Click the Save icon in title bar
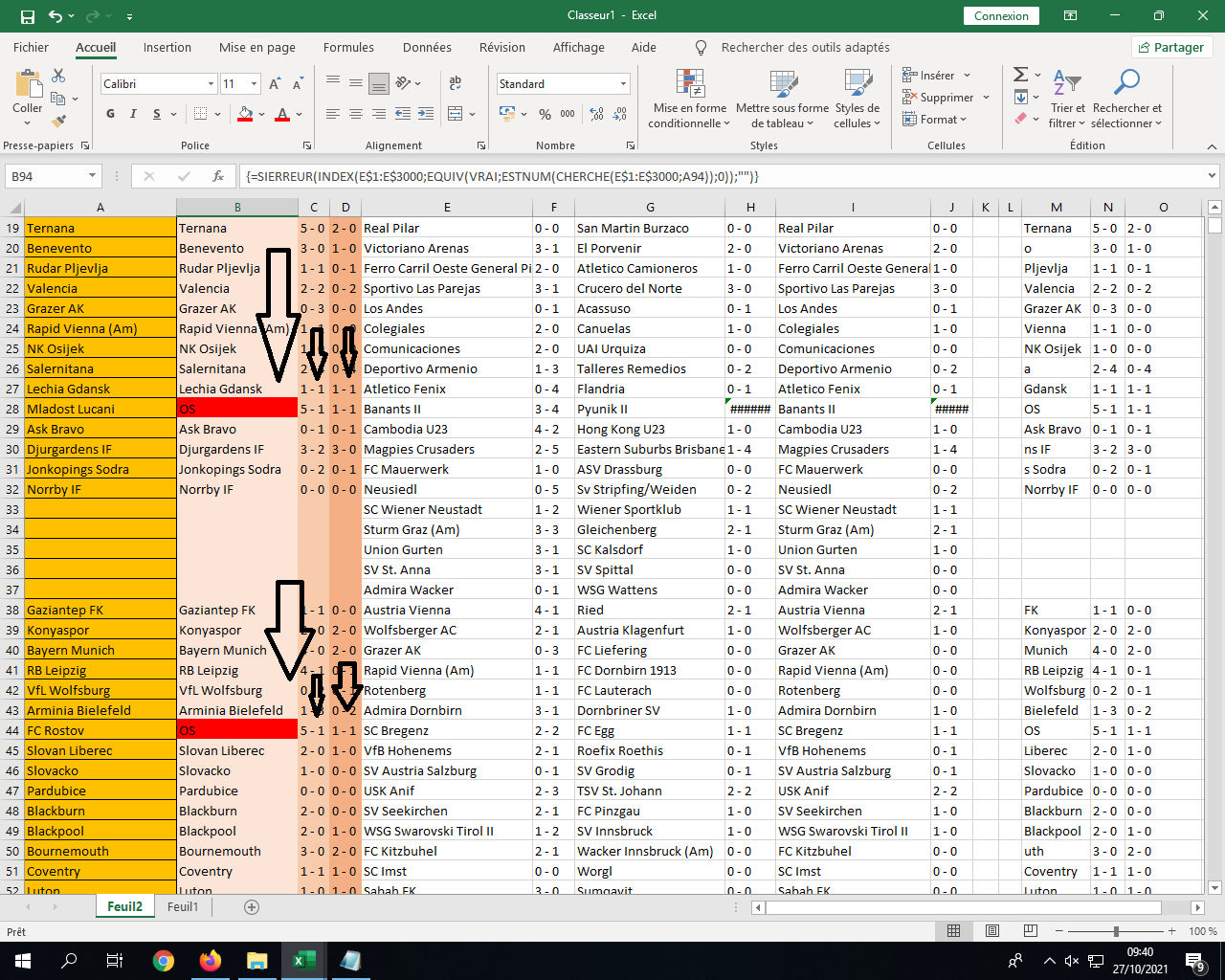 pos(27,16)
